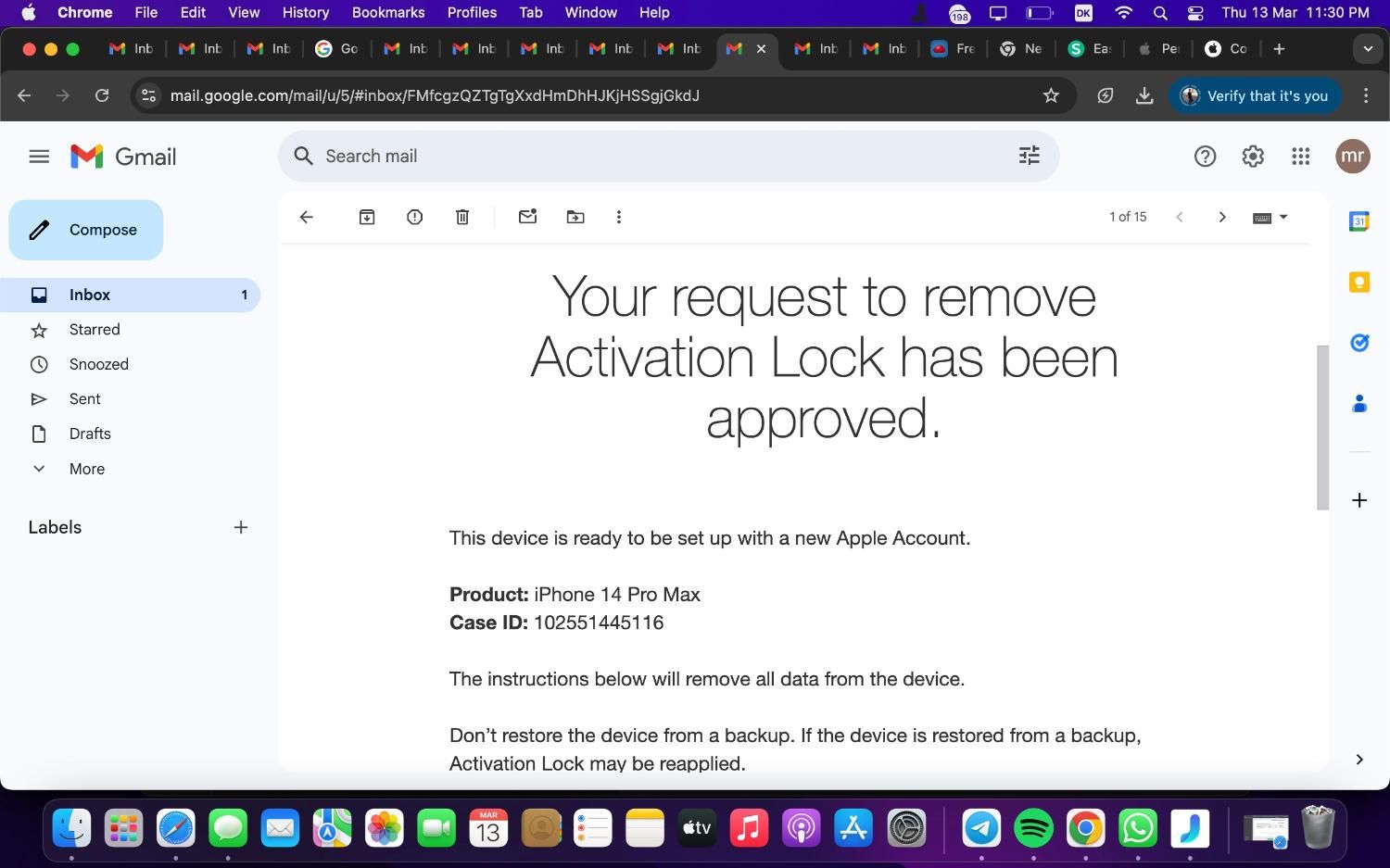Open Gmail main menu hamburger
The height and width of the screenshot is (868, 1390).
(39, 157)
